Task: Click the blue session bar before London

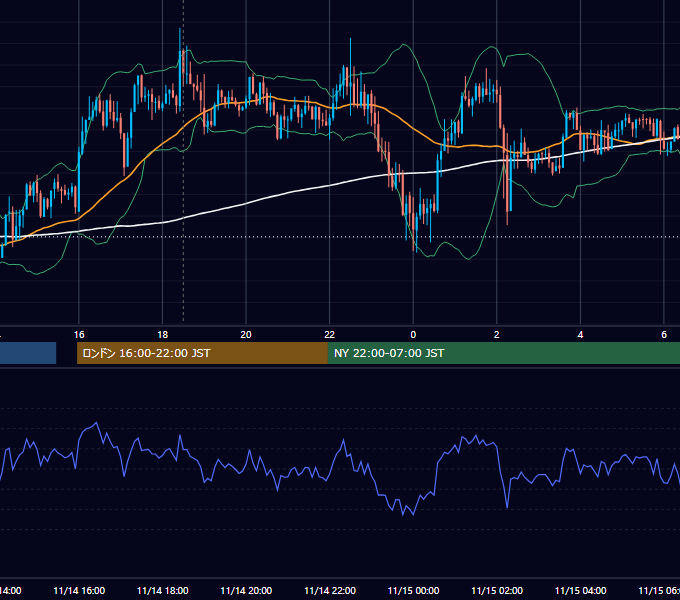Action: (x=28, y=353)
